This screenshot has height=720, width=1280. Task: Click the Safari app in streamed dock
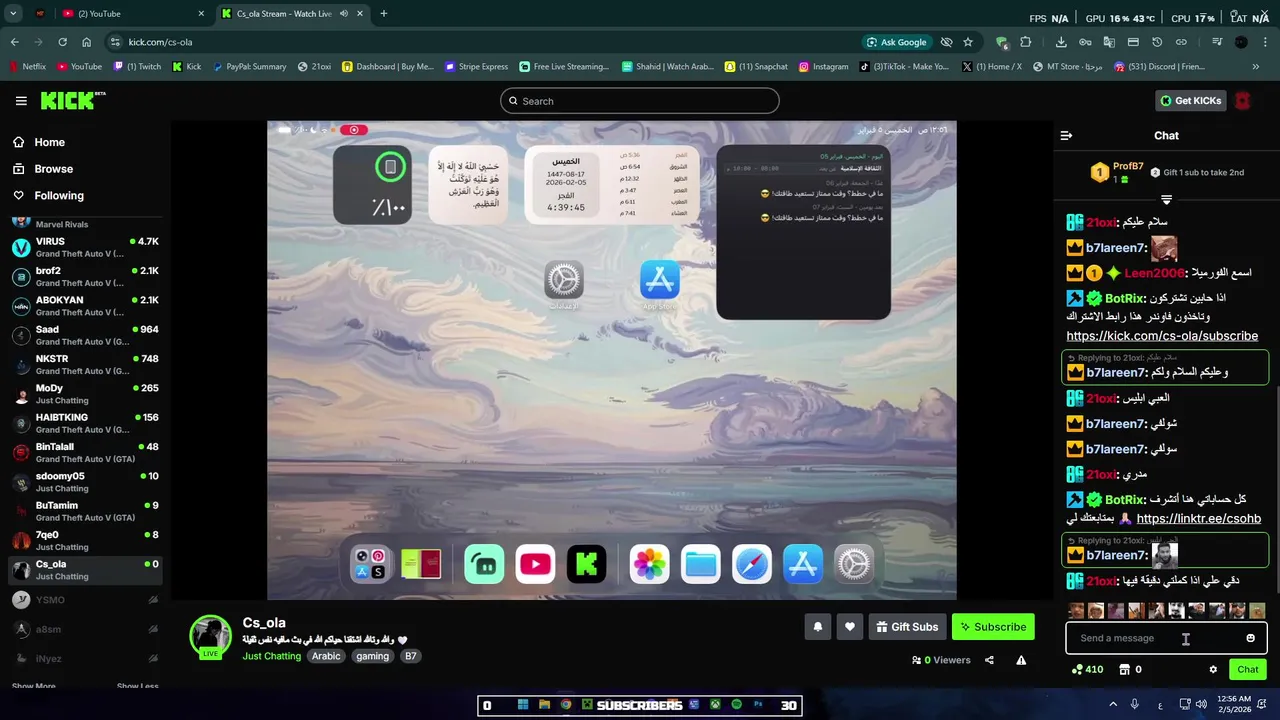click(x=752, y=564)
